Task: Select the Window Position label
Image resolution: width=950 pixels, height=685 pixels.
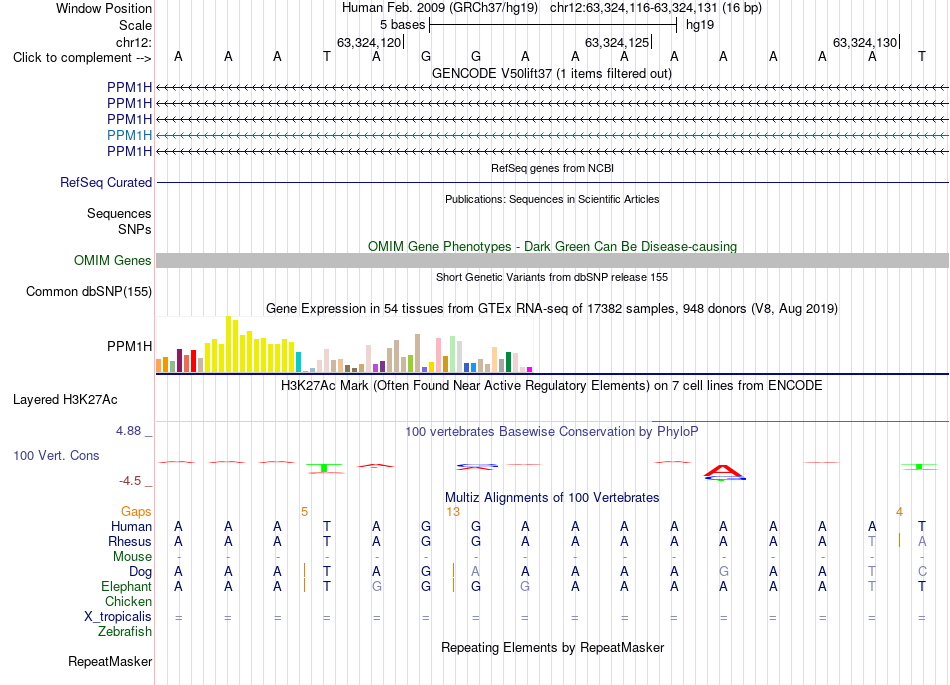Action: pyautogui.click(x=104, y=8)
